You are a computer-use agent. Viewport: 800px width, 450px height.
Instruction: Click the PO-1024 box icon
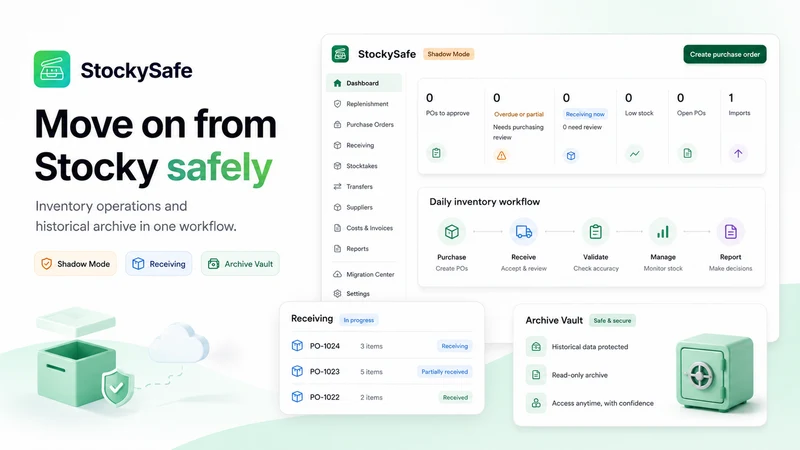pyautogui.click(x=297, y=345)
